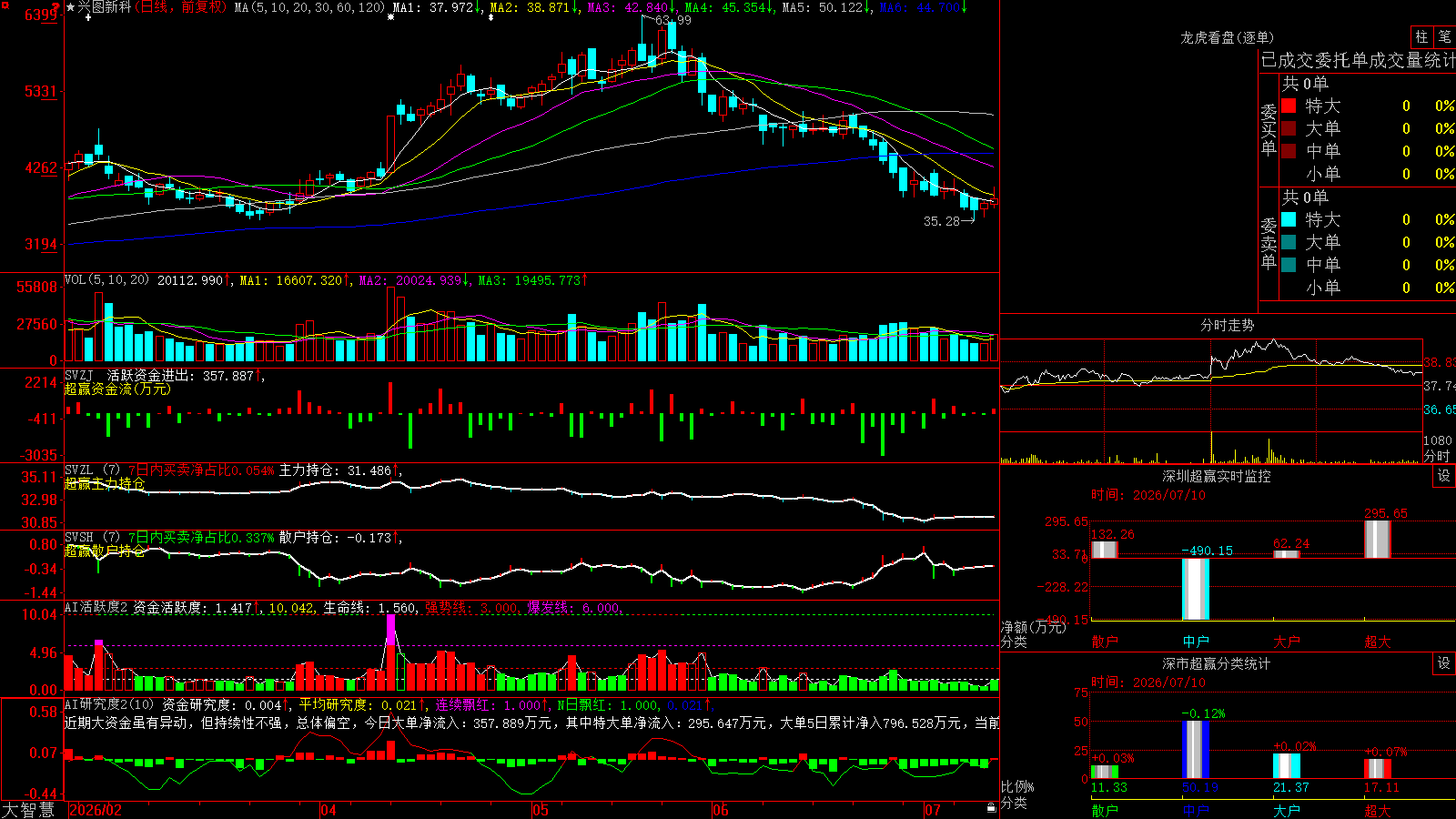Screen dimensions: 1456x819
Task: Click the lock icon at the date axis end
Action: [x=991, y=808]
